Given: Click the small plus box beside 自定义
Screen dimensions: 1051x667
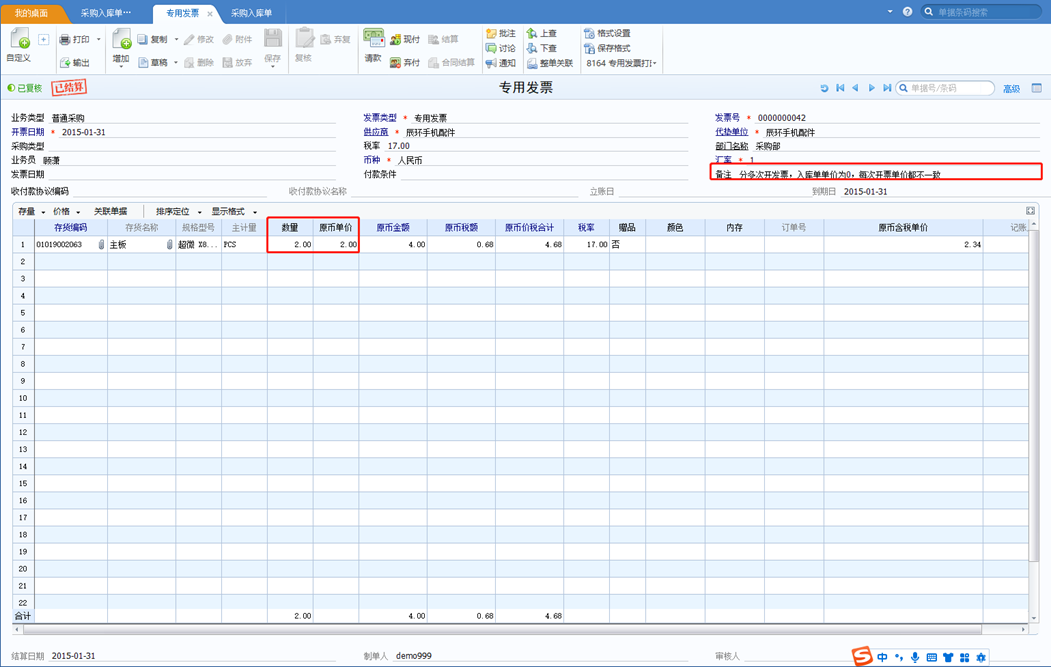Looking at the screenshot, I should [44, 40].
